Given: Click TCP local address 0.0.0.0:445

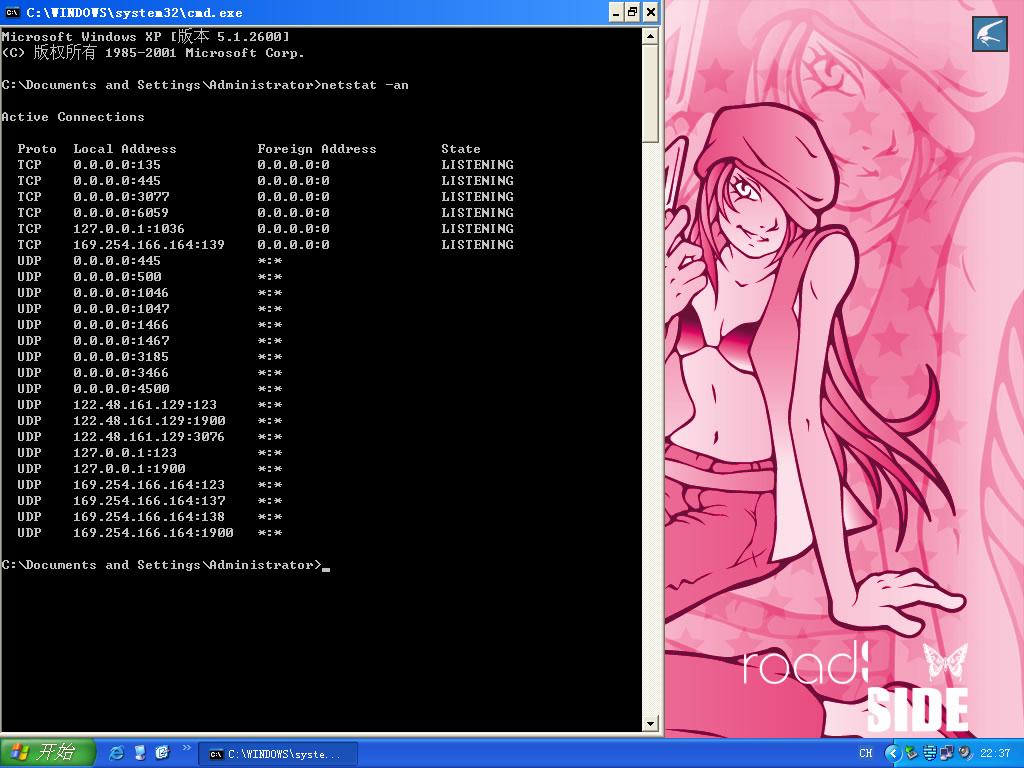Looking at the screenshot, I should click(117, 181).
